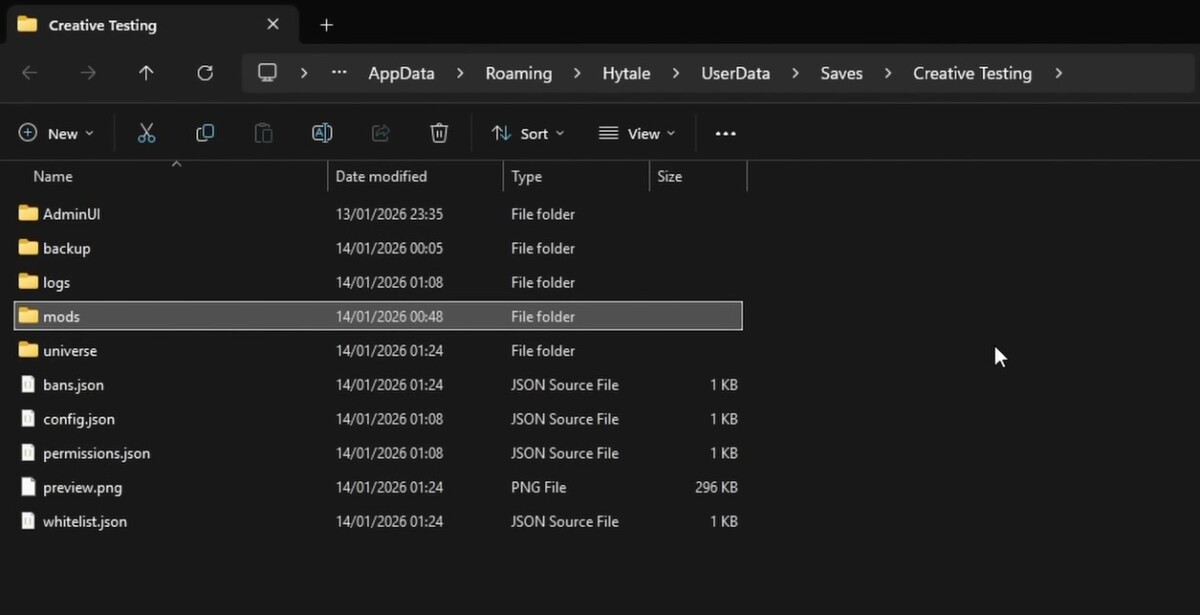The image size is (1200, 615).
Task: Open a new File Explorer tab
Action: click(x=326, y=24)
